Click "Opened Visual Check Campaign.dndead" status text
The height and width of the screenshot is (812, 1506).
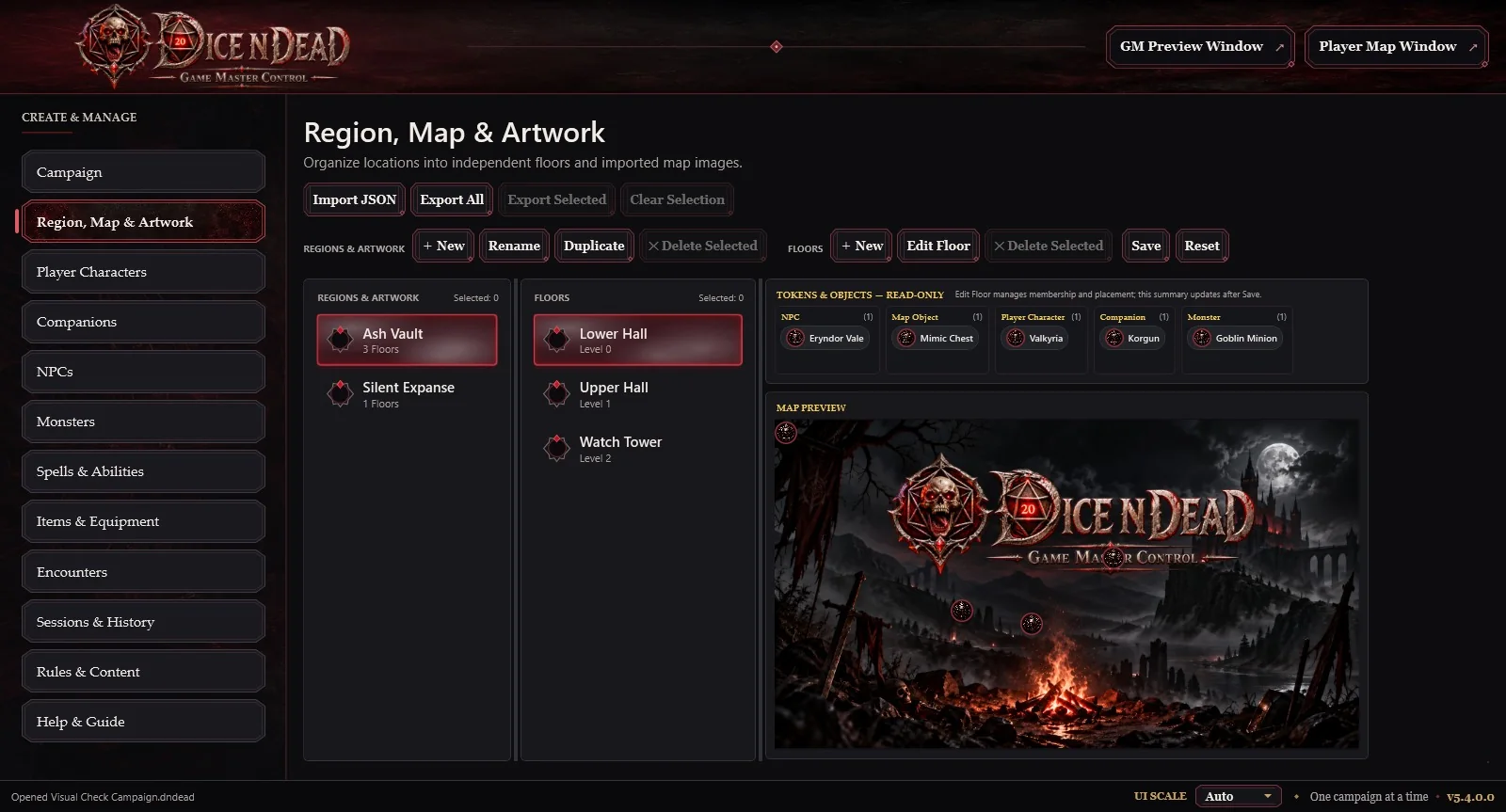[103, 797]
